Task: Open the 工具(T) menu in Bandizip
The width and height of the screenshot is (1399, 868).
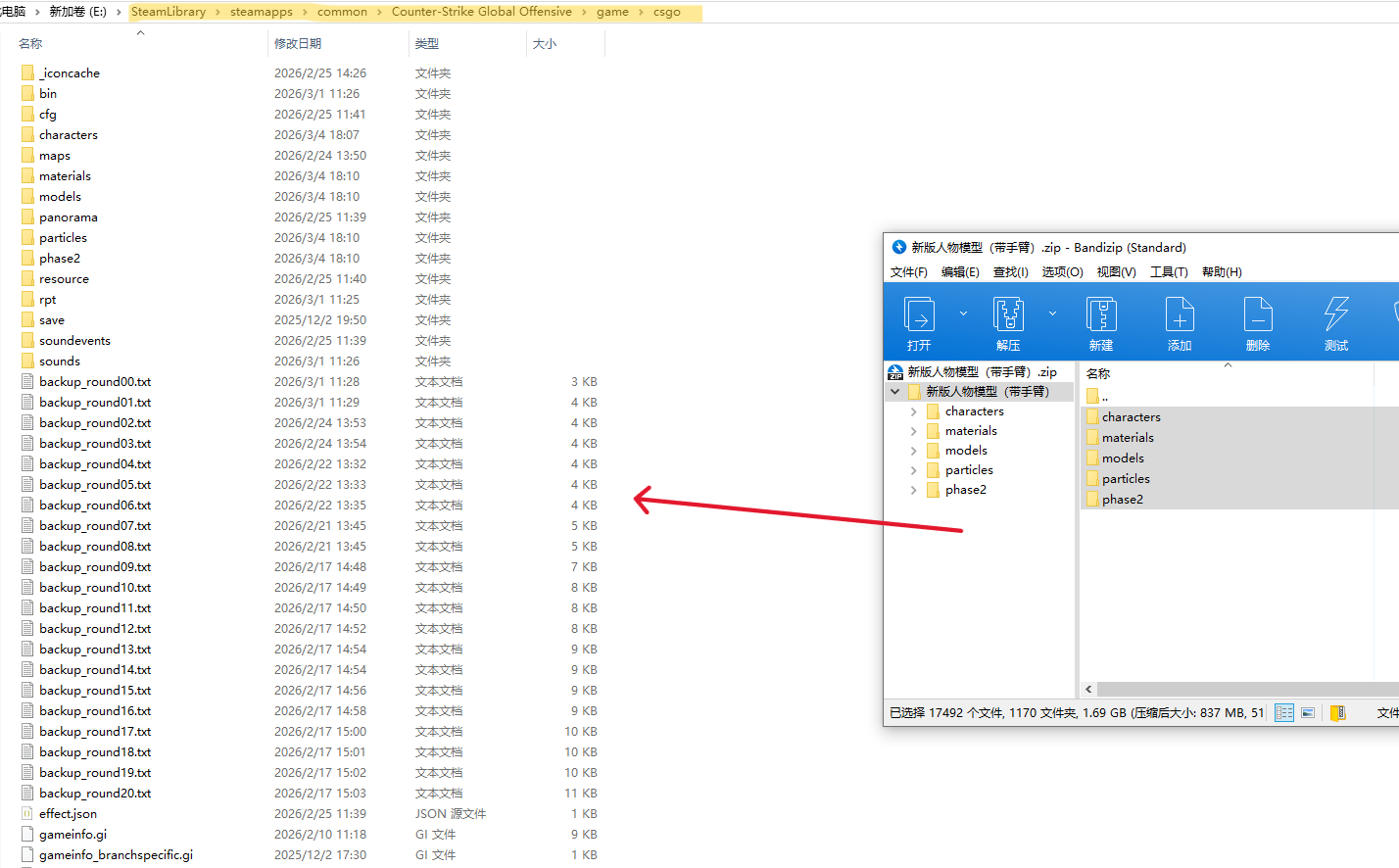Action: (x=1169, y=272)
